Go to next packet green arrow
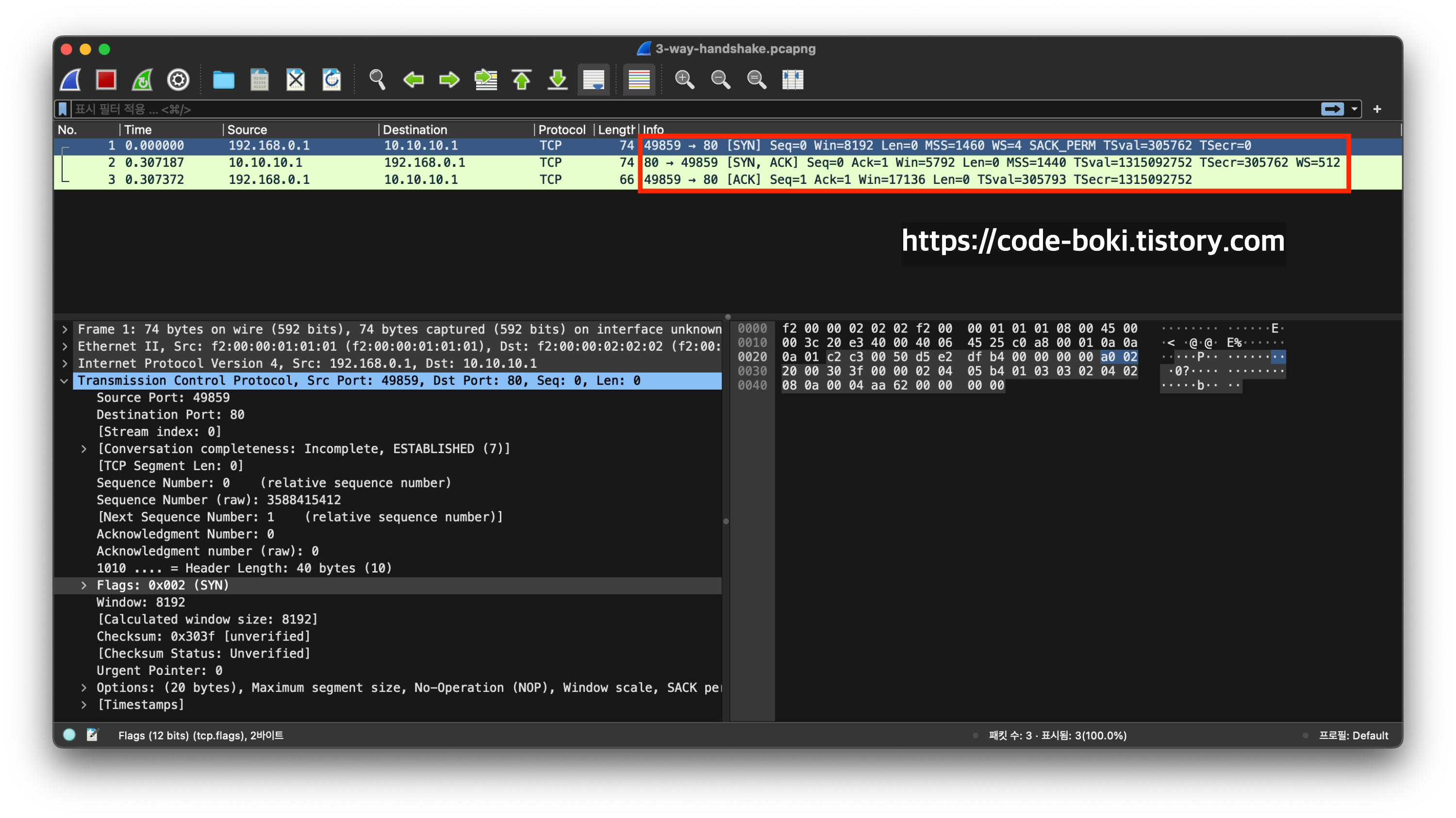This screenshot has height=818, width=1456. pos(449,80)
